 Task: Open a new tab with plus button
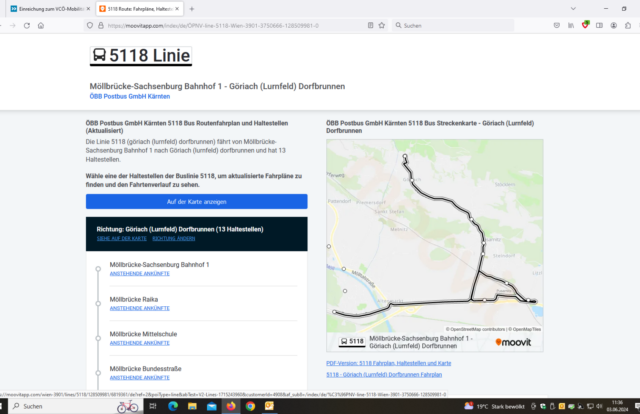(x=192, y=9)
